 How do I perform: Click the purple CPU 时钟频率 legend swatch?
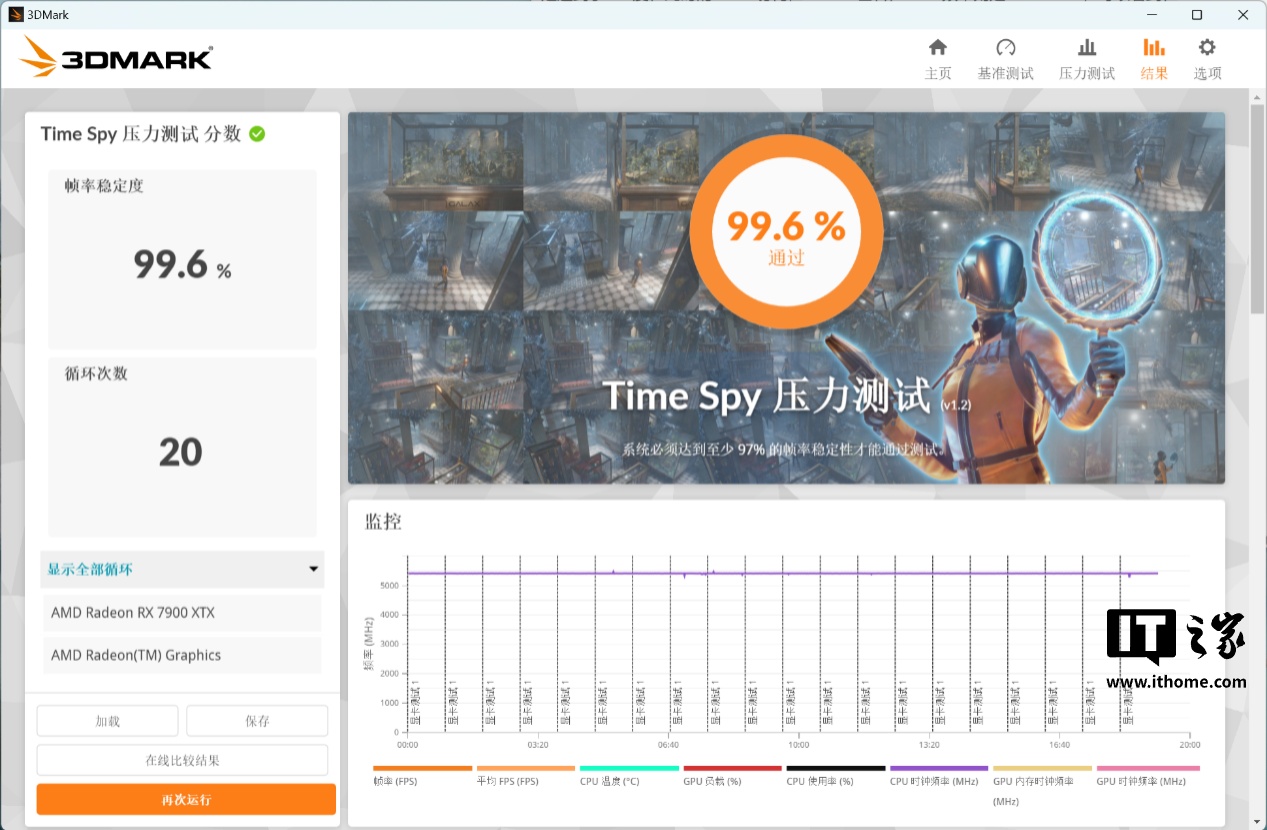[940, 768]
